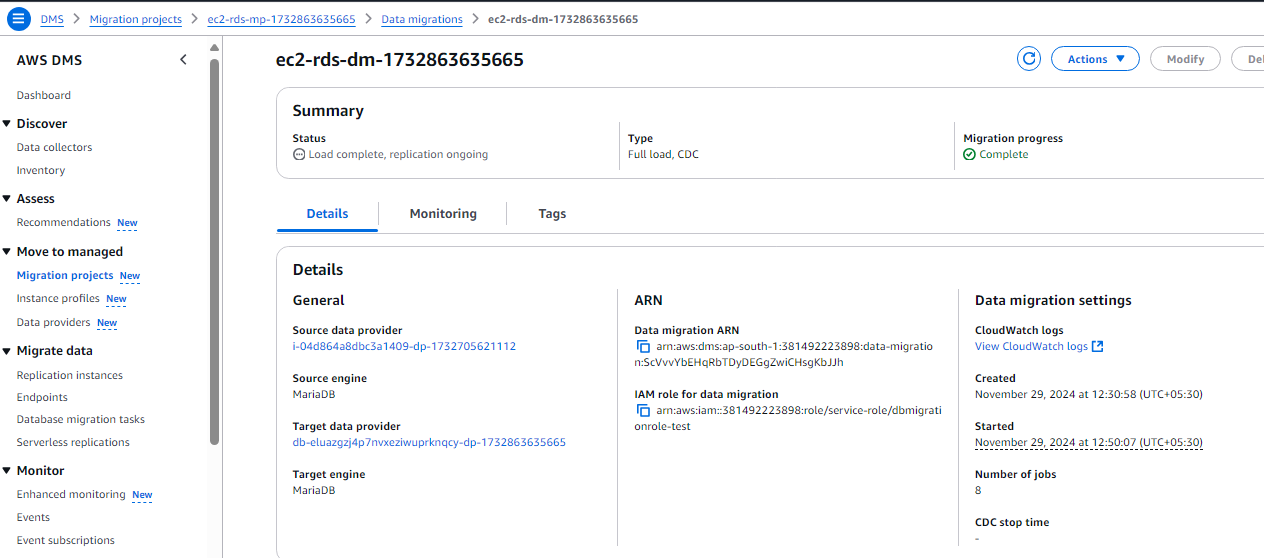Open Dashboard in sidebar
1264x558 pixels.
pyautogui.click(x=44, y=95)
